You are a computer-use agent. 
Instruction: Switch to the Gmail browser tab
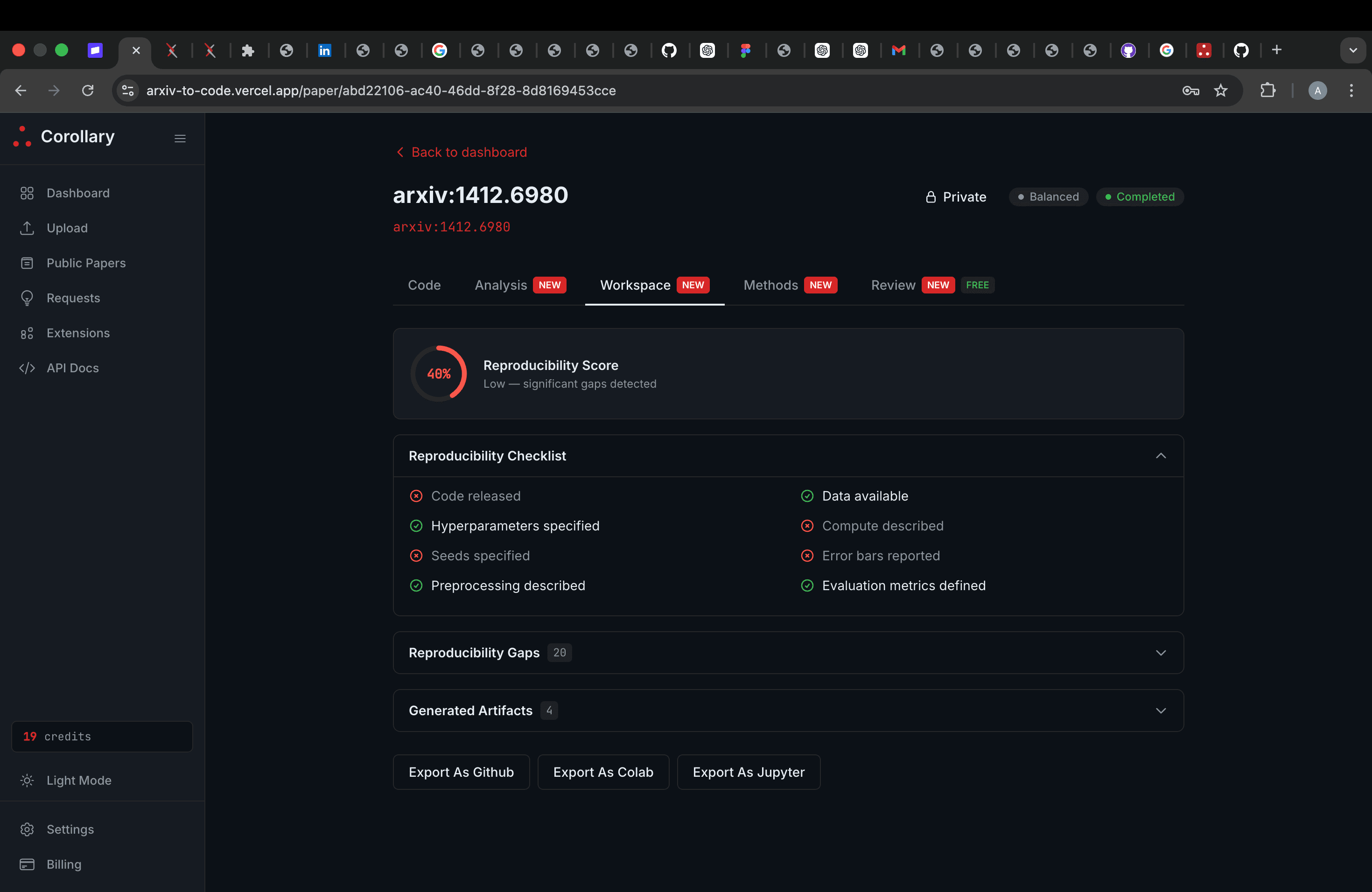[898, 51]
